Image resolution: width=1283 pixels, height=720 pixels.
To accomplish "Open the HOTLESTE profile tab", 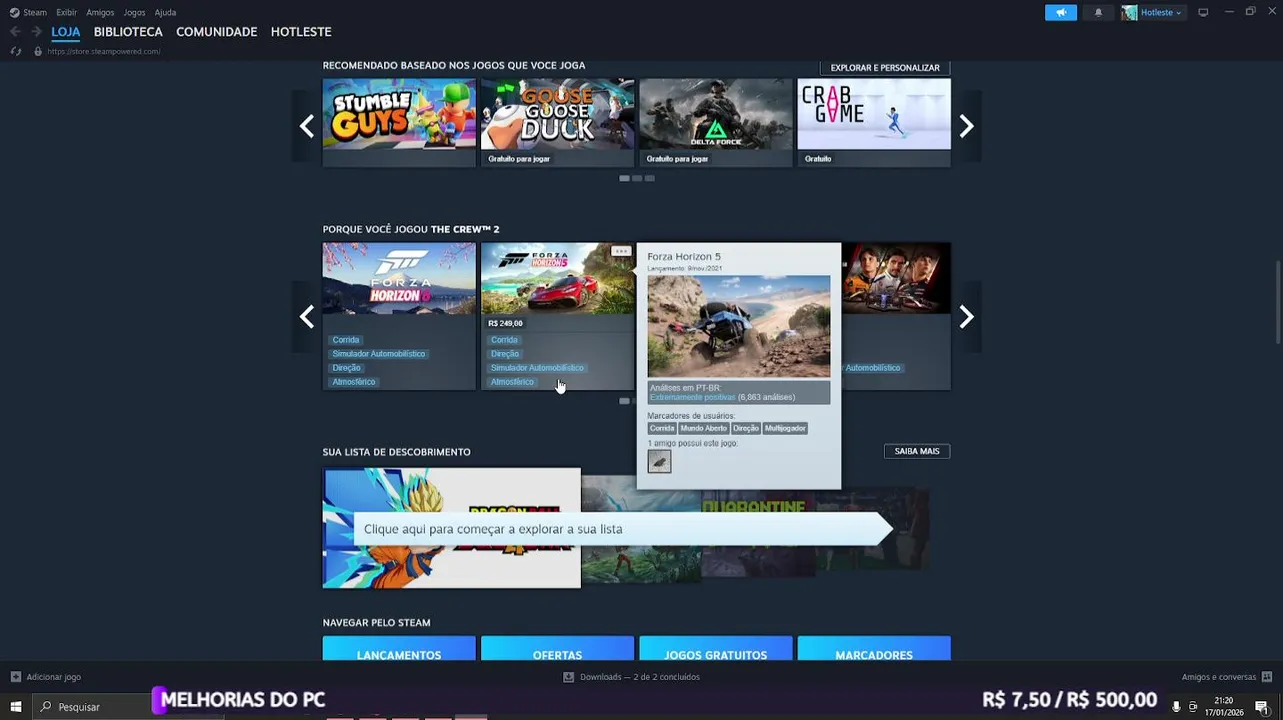I will click(301, 32).
